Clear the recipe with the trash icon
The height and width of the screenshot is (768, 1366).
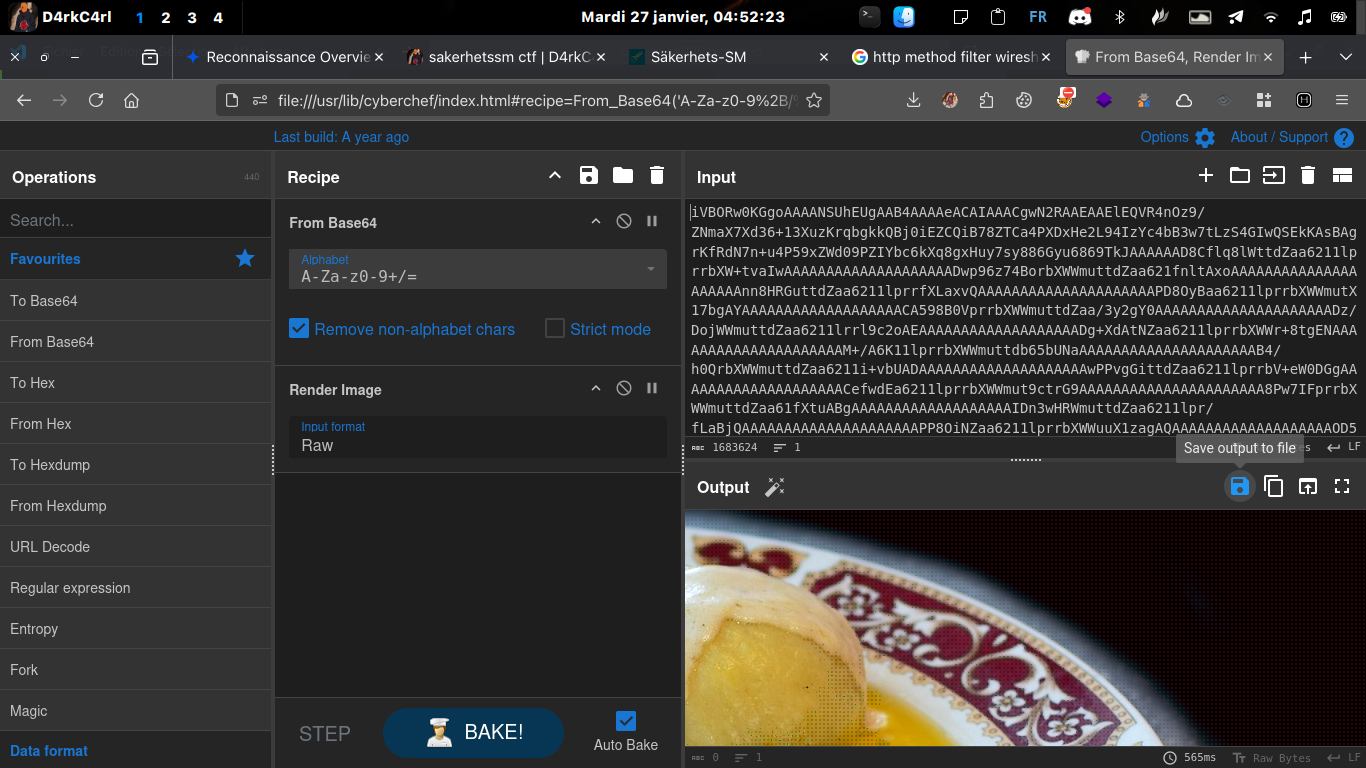point(657,175)
